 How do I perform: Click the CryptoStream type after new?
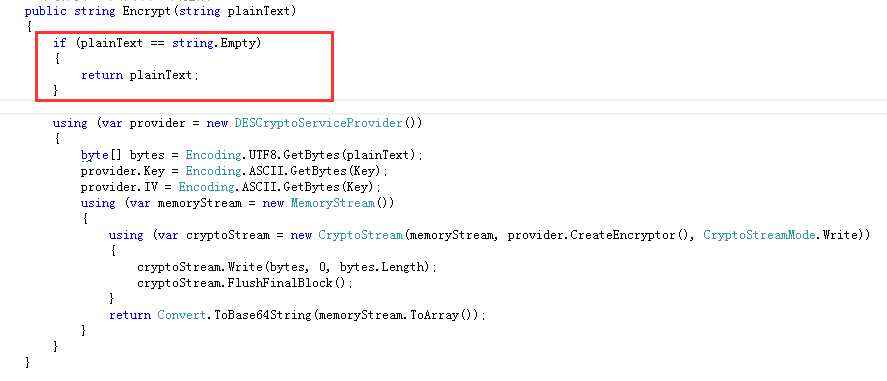(x=360, y=235)
